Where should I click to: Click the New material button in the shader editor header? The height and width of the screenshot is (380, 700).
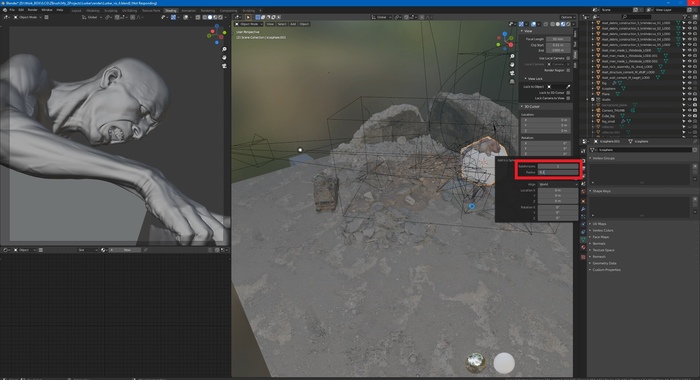click(x=125, y=250)
